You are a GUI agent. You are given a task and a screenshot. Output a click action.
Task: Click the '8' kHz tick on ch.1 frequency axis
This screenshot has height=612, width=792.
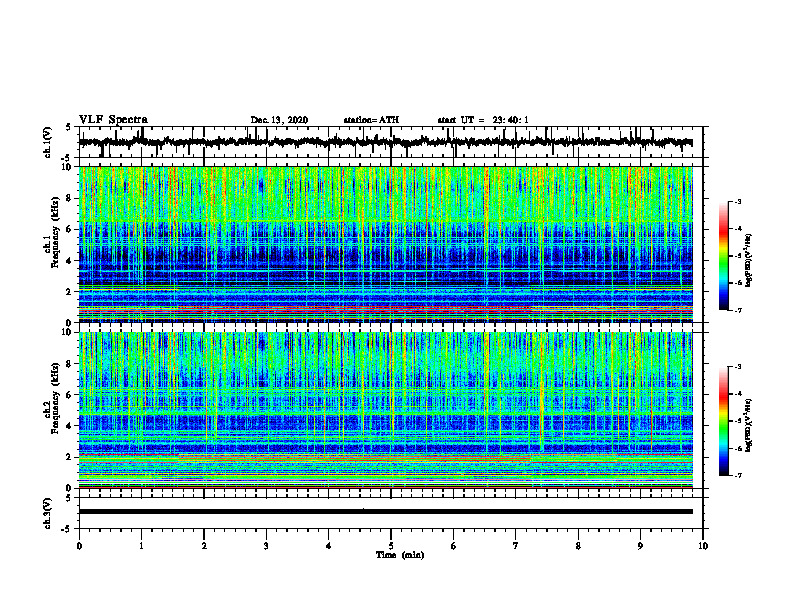(x=70, y=198)
